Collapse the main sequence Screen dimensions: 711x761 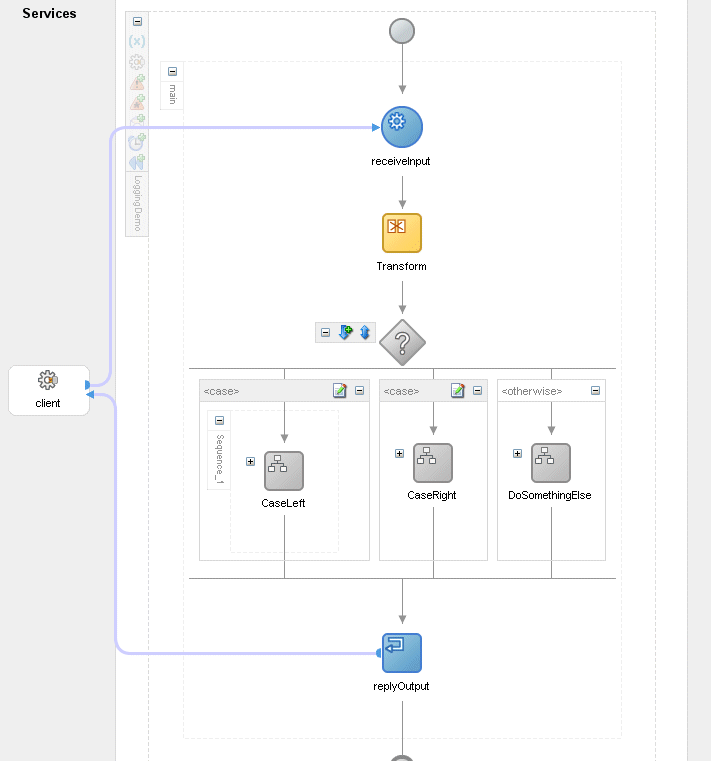172,72
